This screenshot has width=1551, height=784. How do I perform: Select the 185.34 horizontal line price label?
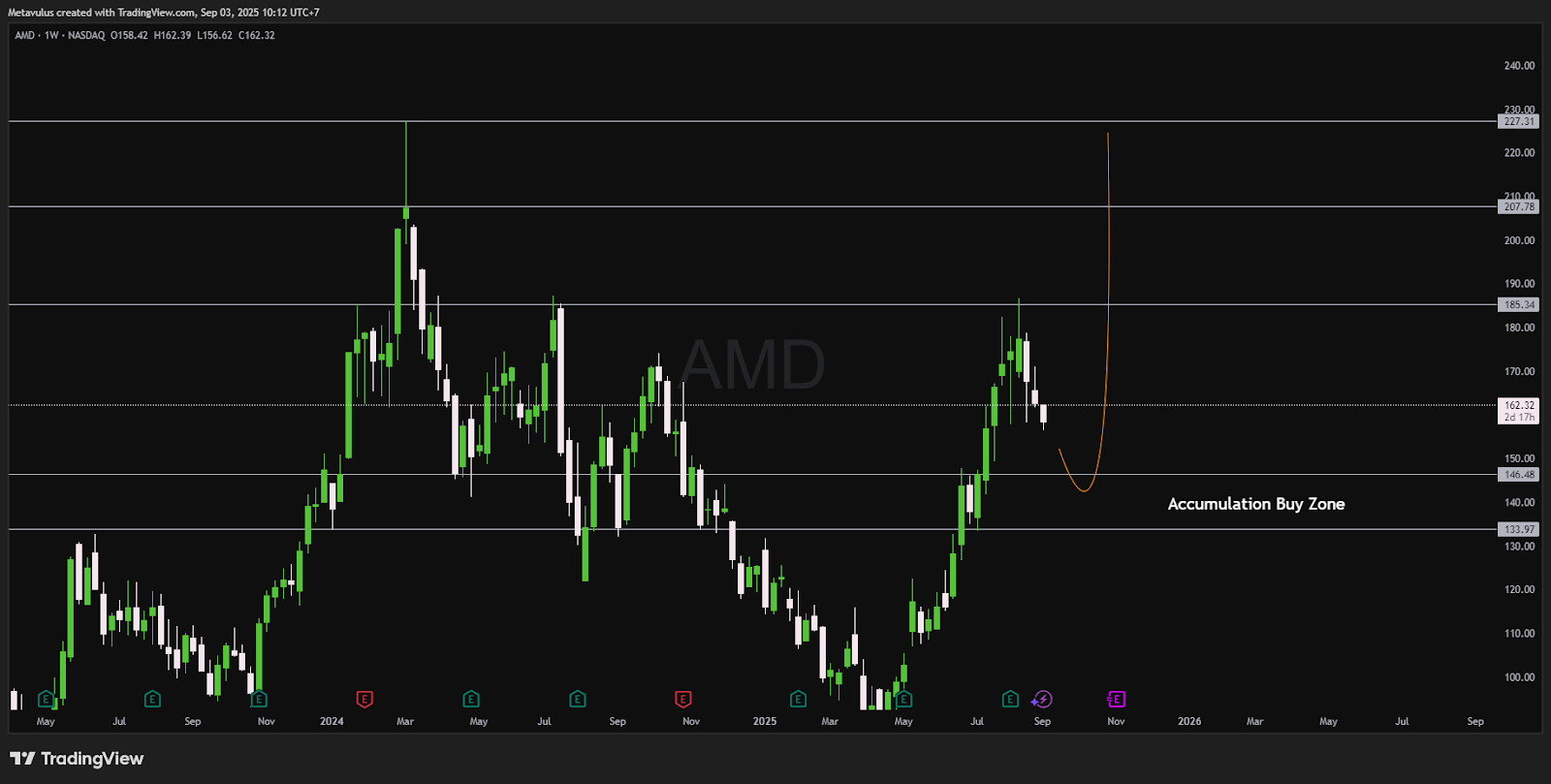coord(1519,304)
